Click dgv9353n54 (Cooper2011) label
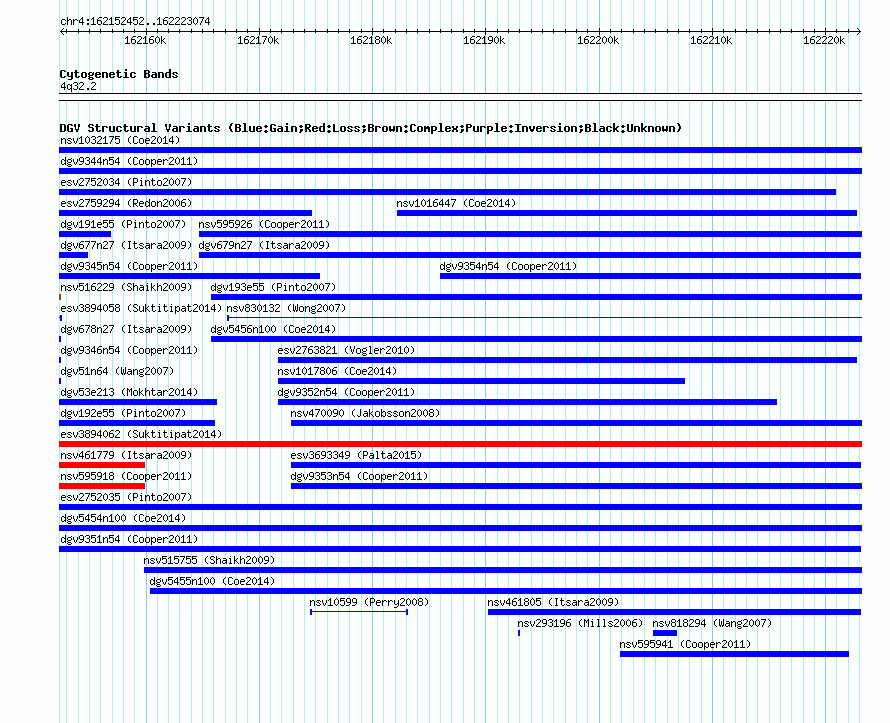 click(x=359, y=476)
